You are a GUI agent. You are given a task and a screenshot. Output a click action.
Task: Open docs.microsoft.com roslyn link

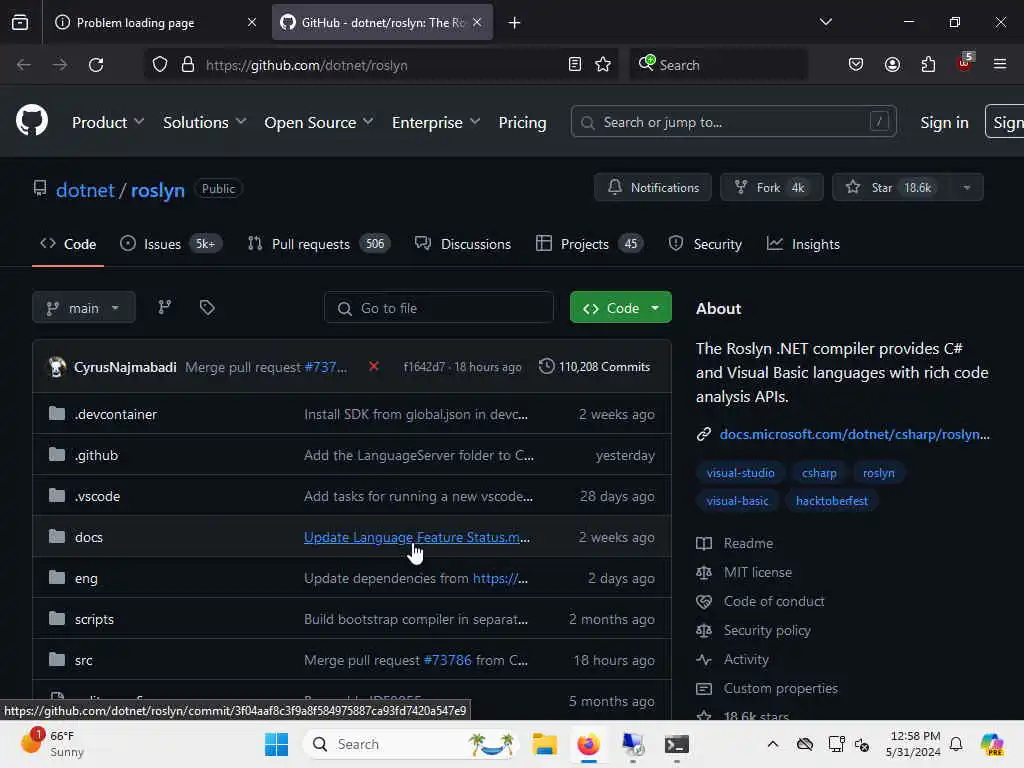click(854, 434)
